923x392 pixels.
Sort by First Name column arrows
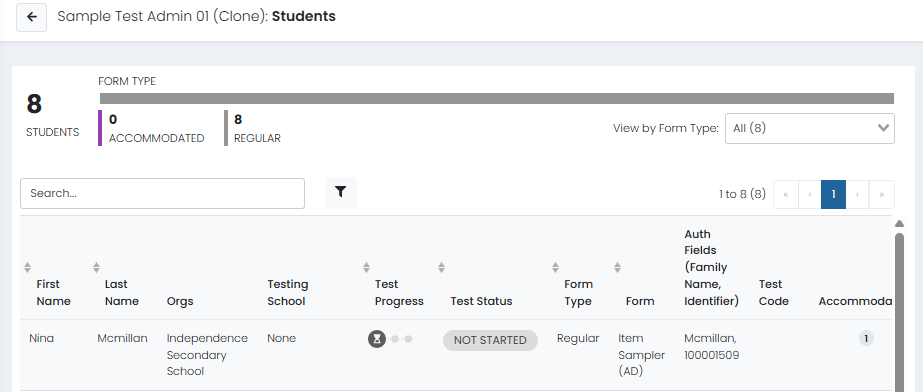27,268
